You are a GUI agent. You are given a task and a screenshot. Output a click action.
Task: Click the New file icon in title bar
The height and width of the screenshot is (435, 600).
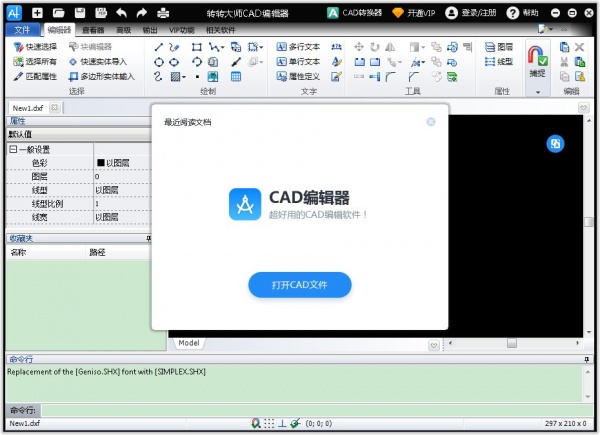pos(37,13)
